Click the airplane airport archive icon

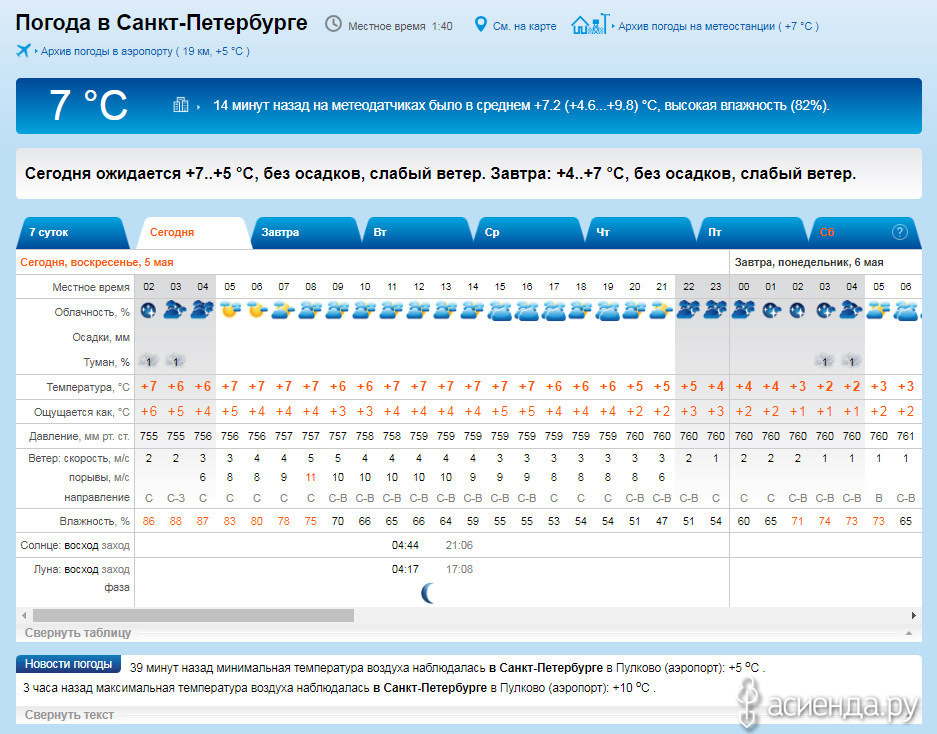[23, 50]
